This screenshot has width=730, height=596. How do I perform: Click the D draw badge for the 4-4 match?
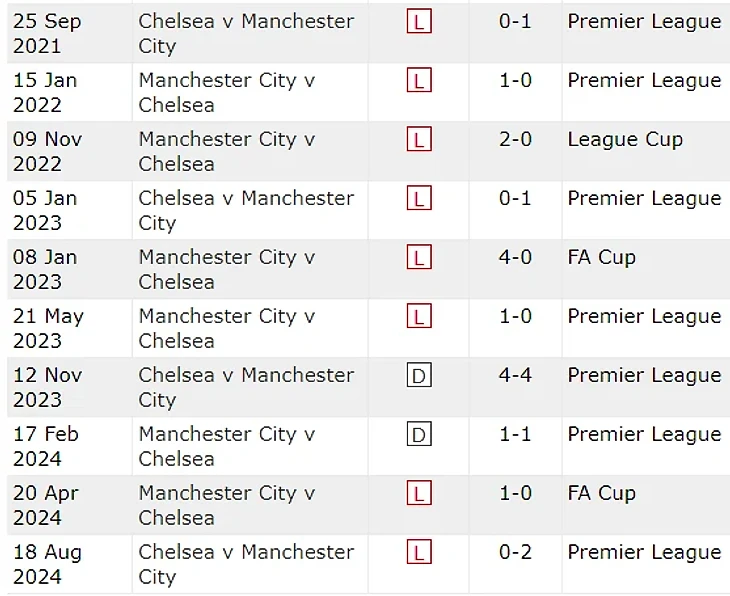click(x=419, y=375)
